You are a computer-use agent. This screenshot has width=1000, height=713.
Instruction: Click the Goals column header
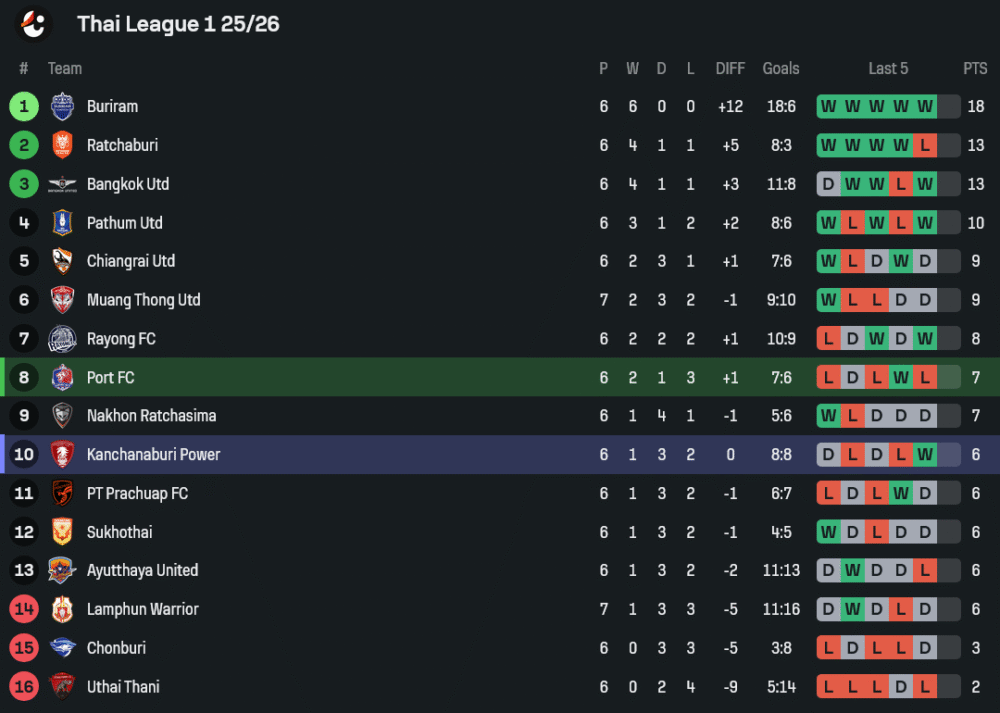coord(781,68)
